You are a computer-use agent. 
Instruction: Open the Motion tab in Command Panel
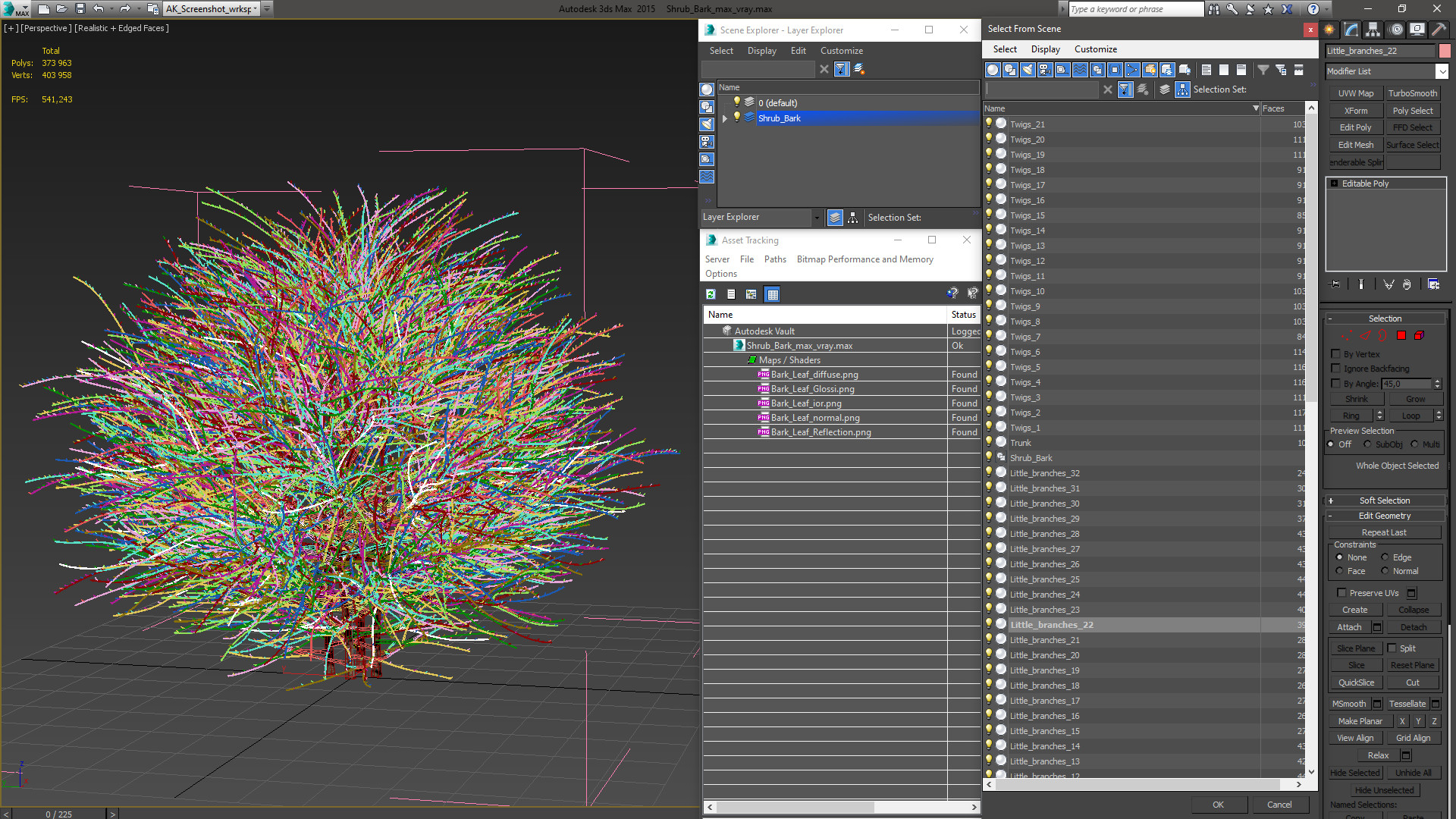tap(1396, 30)
